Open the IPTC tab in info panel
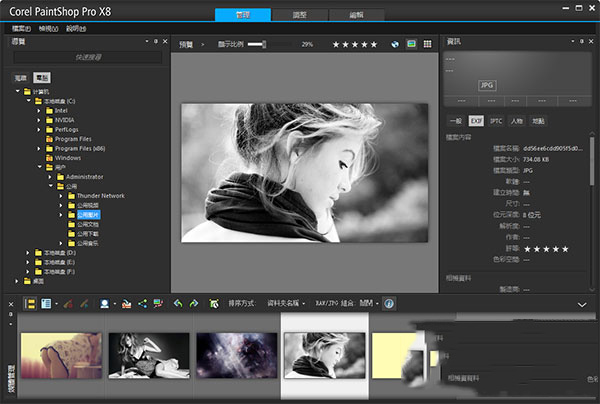This screenshot has width=600, height=404. click(x=496, y=121)
